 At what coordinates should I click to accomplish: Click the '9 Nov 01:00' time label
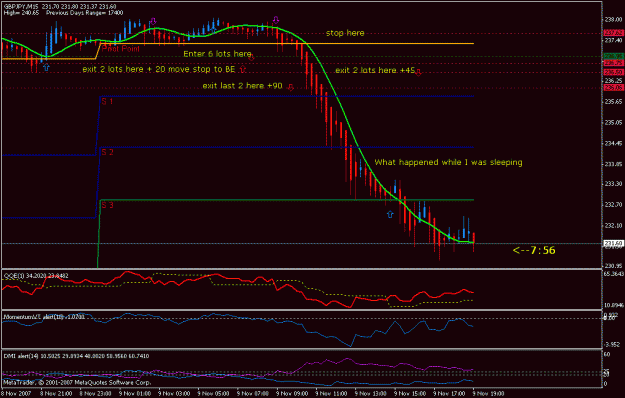tap(135, 394)
